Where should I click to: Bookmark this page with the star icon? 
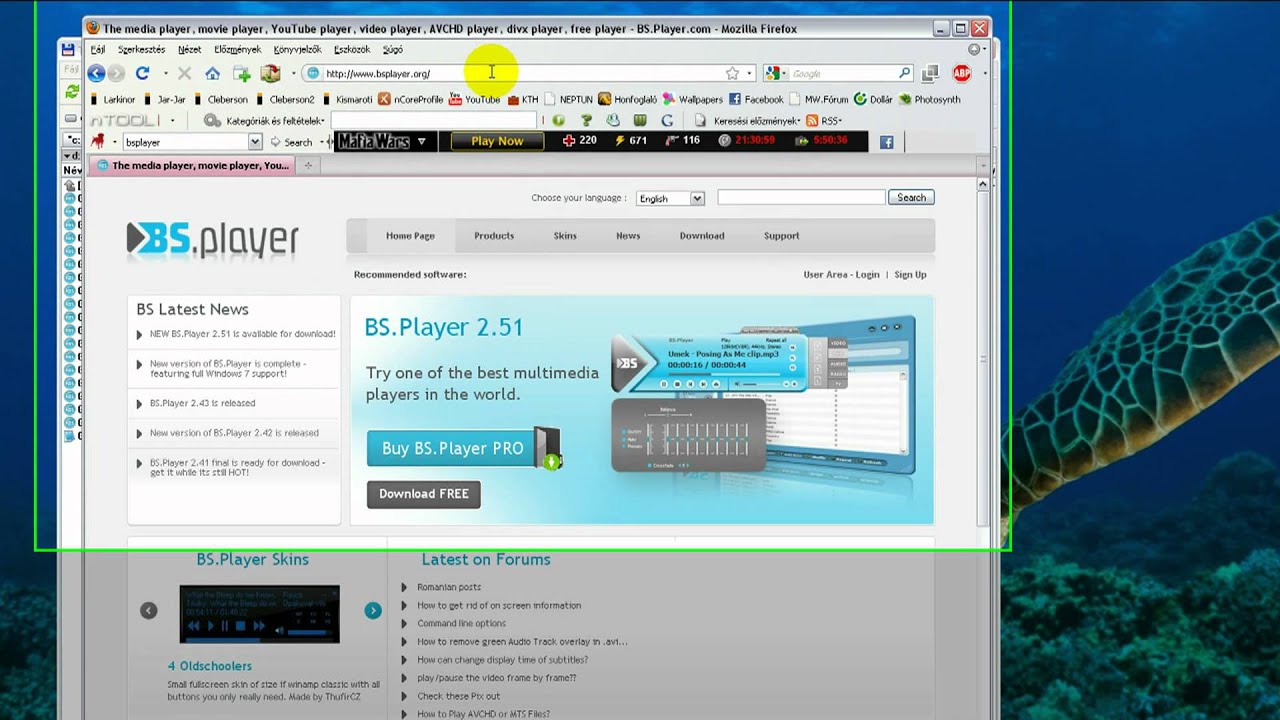point(732,73)
